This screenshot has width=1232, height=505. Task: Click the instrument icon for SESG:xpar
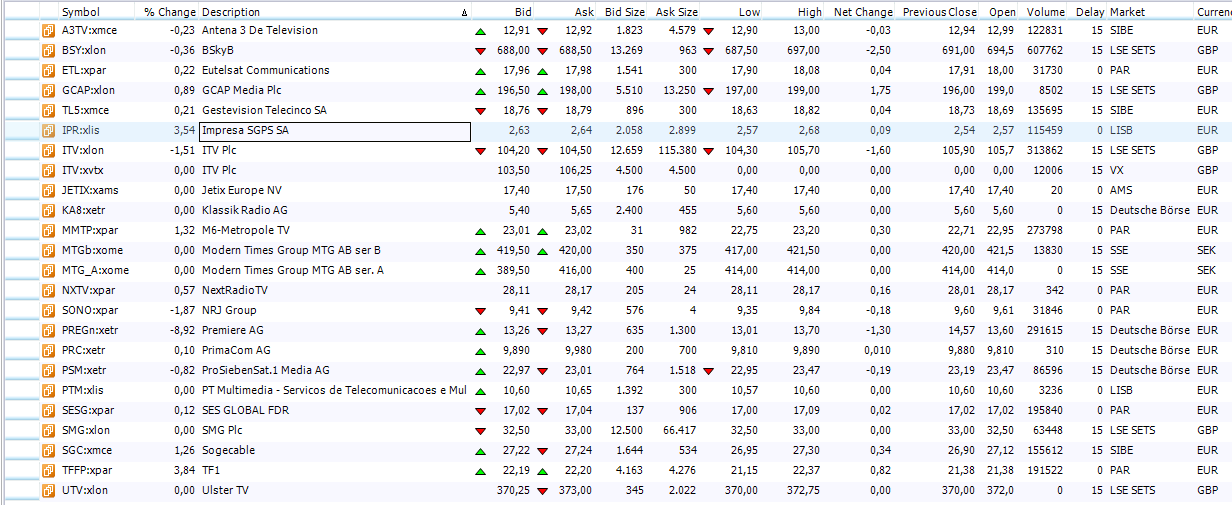[x=48, y=410]
